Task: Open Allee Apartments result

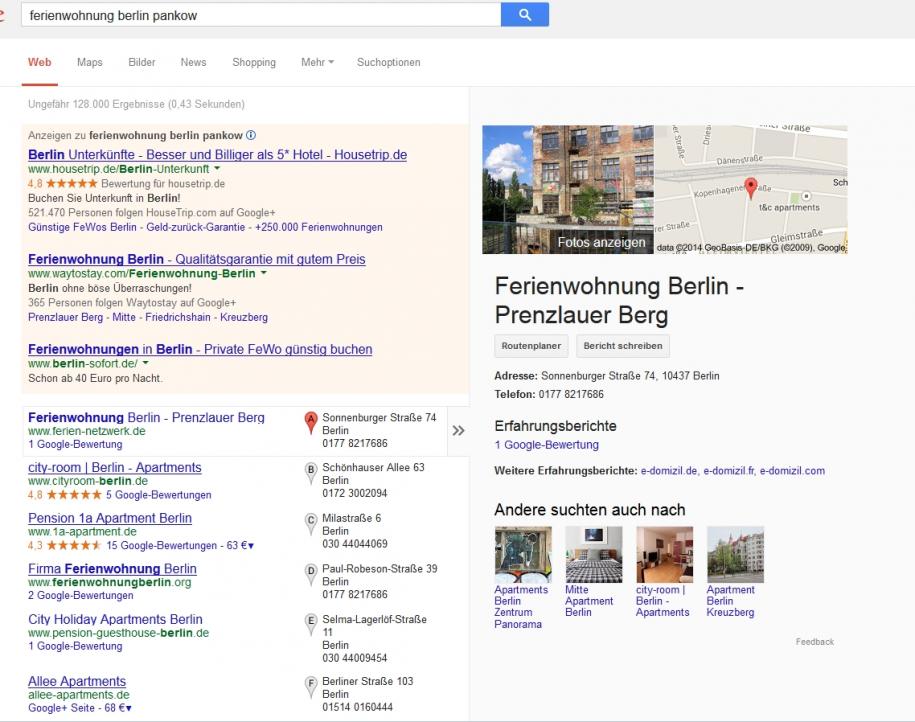Action: click(x=77, y=681)
